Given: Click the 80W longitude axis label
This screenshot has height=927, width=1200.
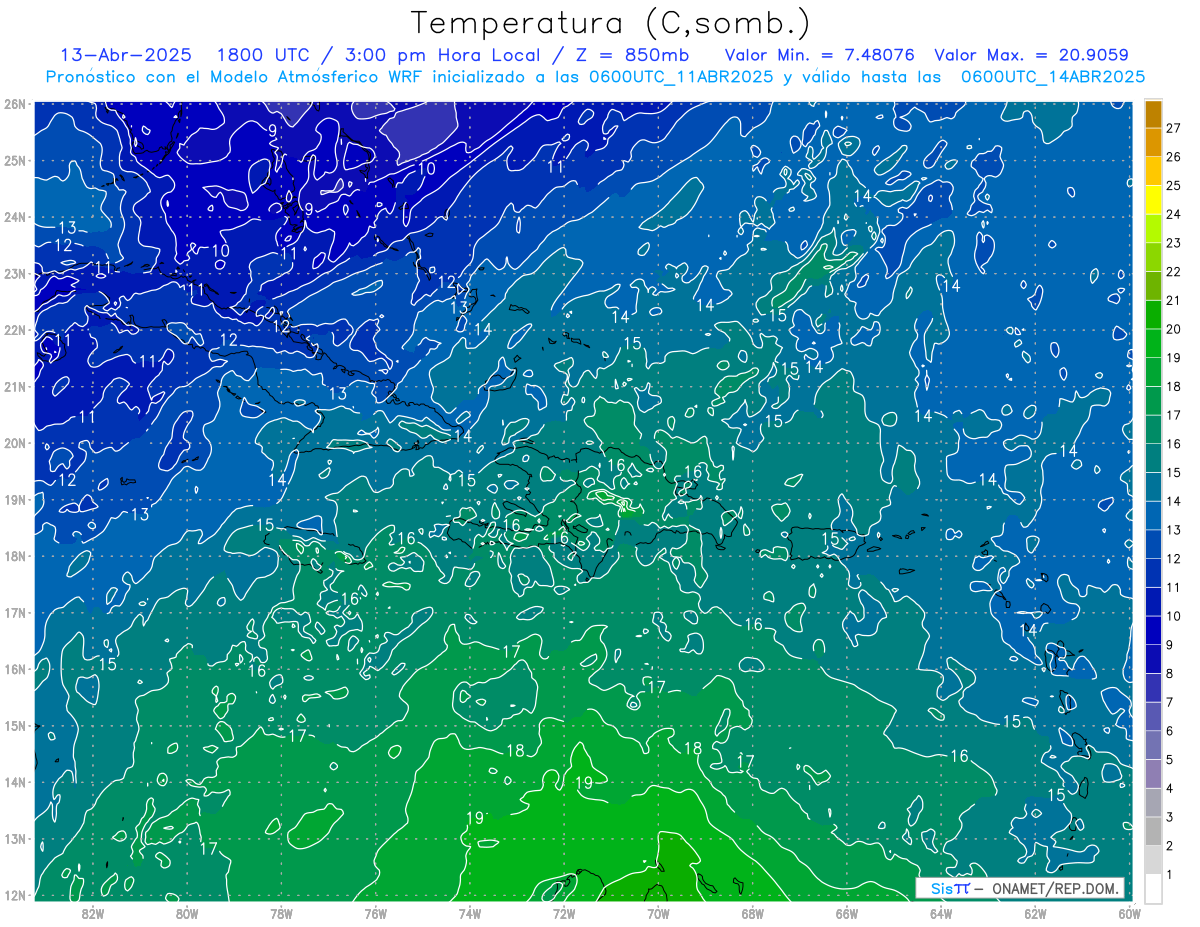Looking at the screenshot, I should click(x=187, y=912).
